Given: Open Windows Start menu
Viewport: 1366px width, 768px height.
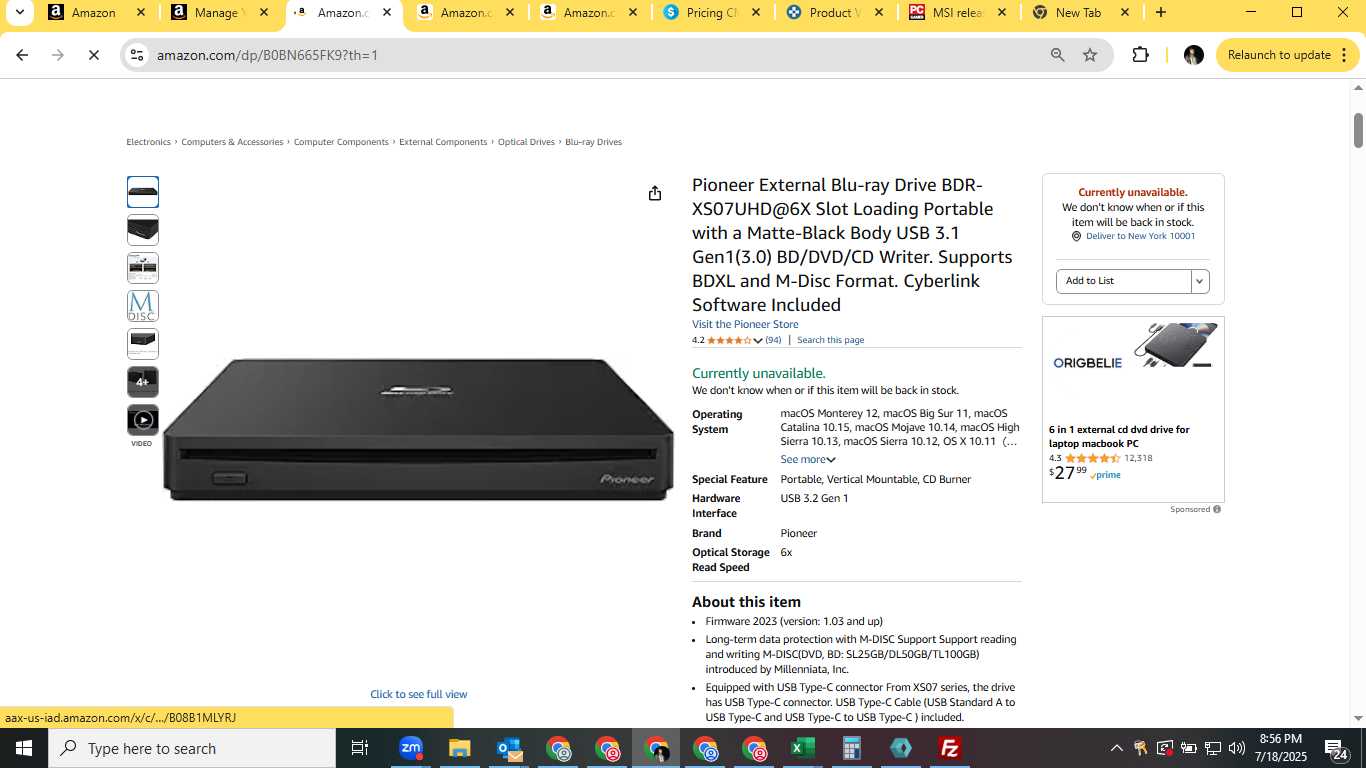Looking at the screenshot, I should pyautogui.click(x=24, y=748).
